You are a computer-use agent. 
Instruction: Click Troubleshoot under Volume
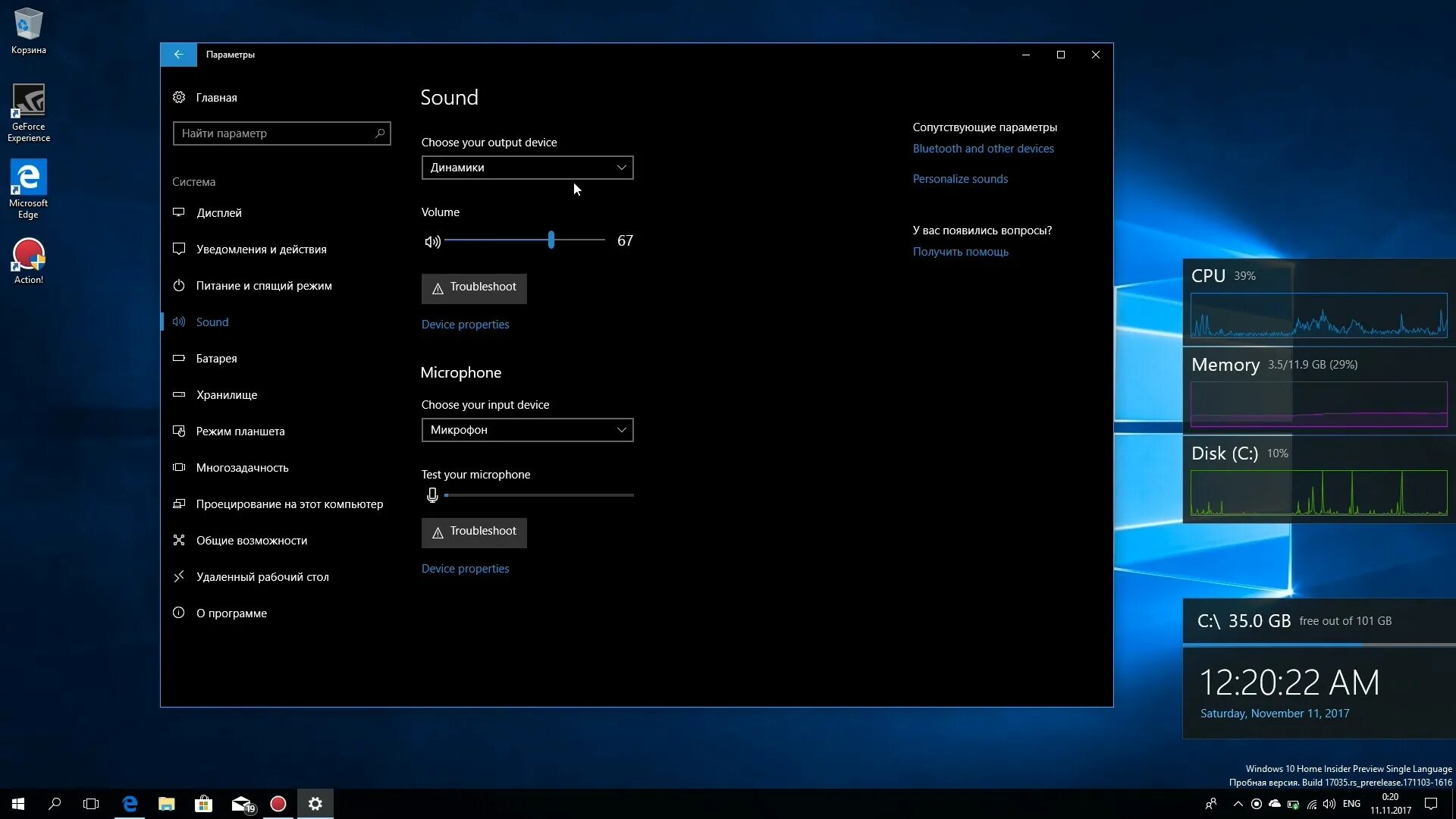coord(474,288)
